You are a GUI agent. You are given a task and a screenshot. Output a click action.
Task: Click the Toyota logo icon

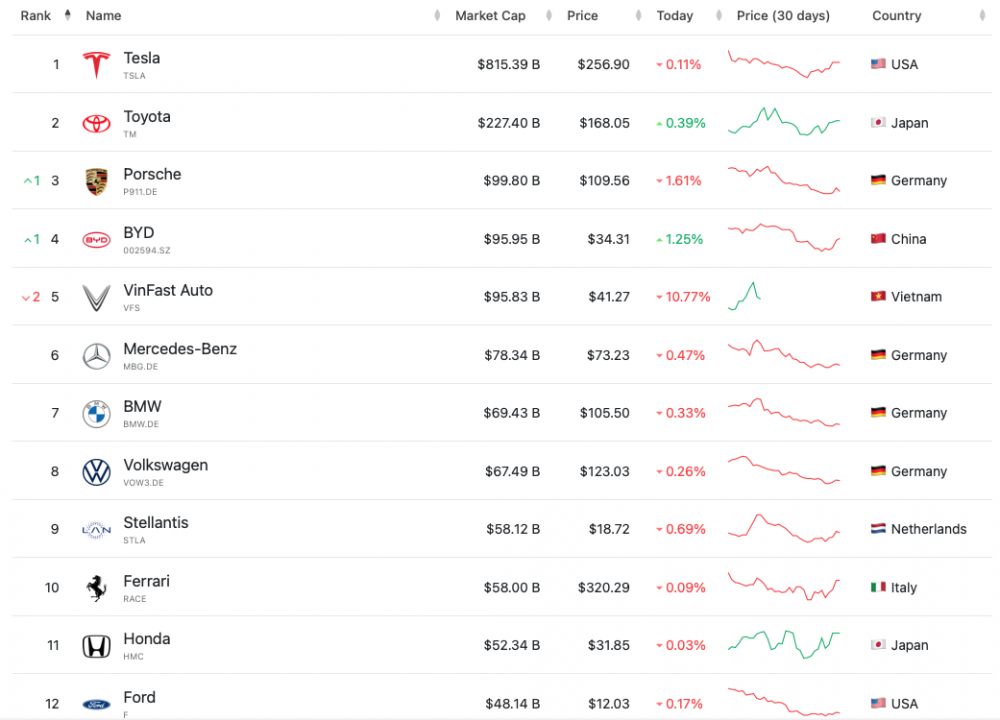click(96, 123)
